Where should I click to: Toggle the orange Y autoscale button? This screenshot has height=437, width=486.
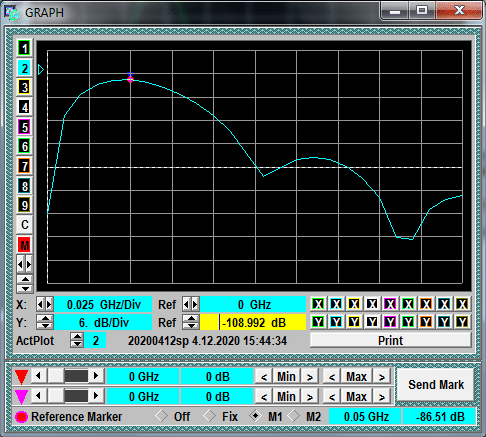click(x=426, y=322)
